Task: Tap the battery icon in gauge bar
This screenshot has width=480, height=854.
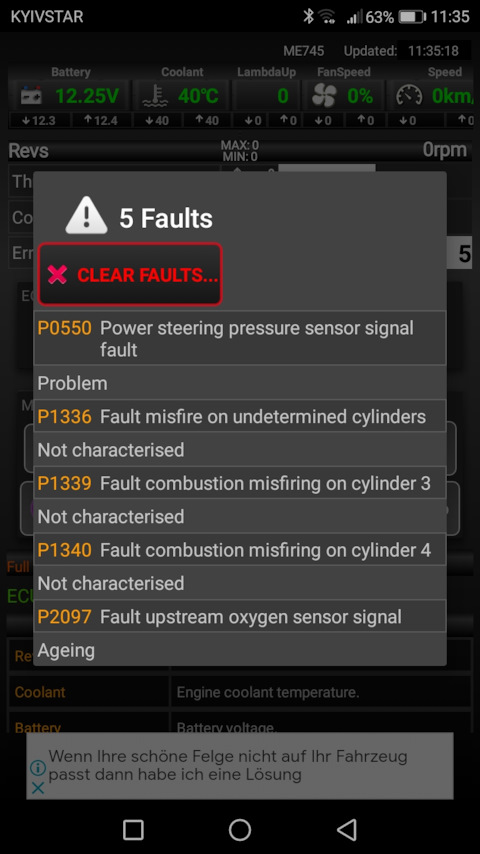Action: (x=31, y=96)
